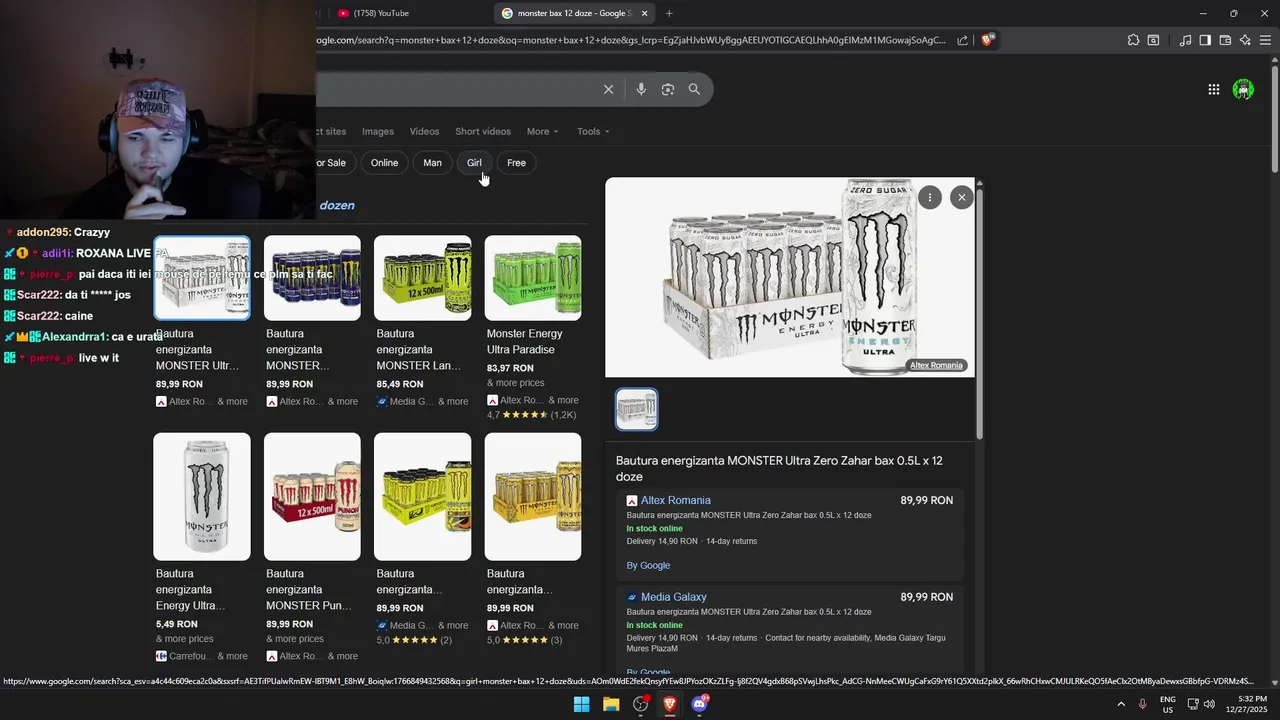Open the Images search tab
Viewport: 1280px width, 720px height.
click(x=378, y=131)
